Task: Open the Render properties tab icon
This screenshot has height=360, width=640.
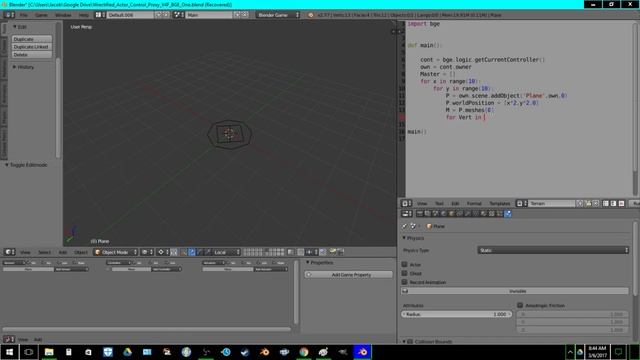Action: coord(420,213)
